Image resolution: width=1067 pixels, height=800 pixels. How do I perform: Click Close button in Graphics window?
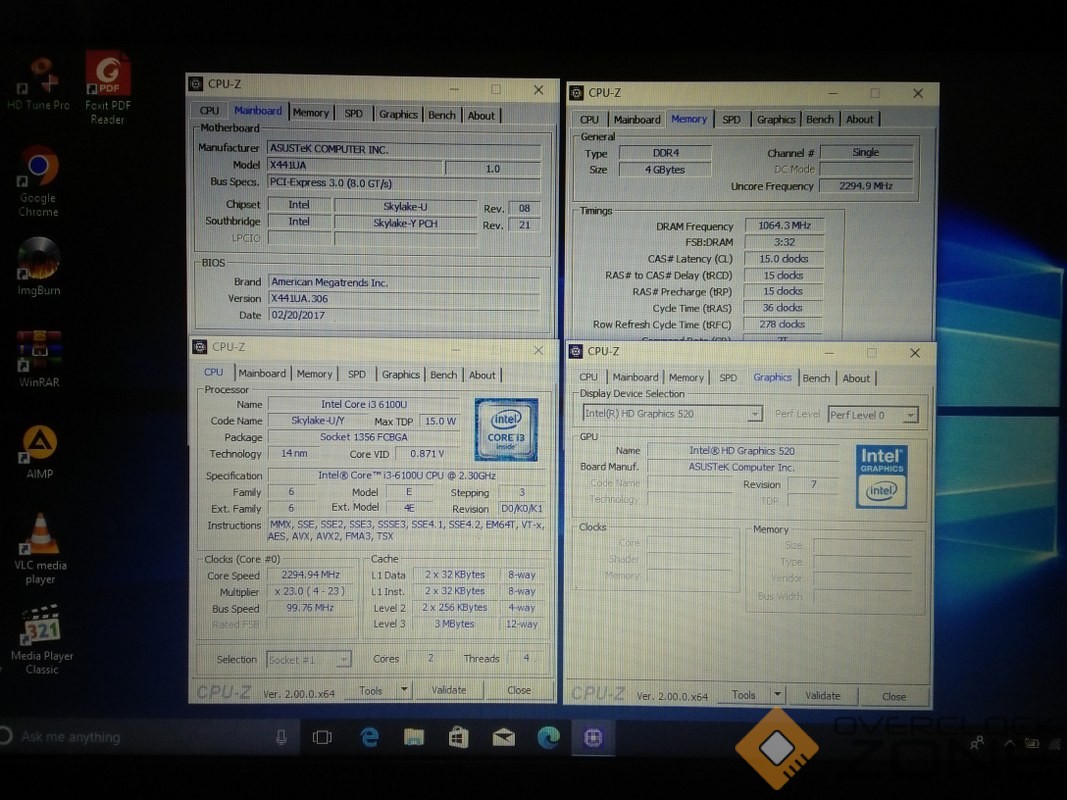coord(893,696)
